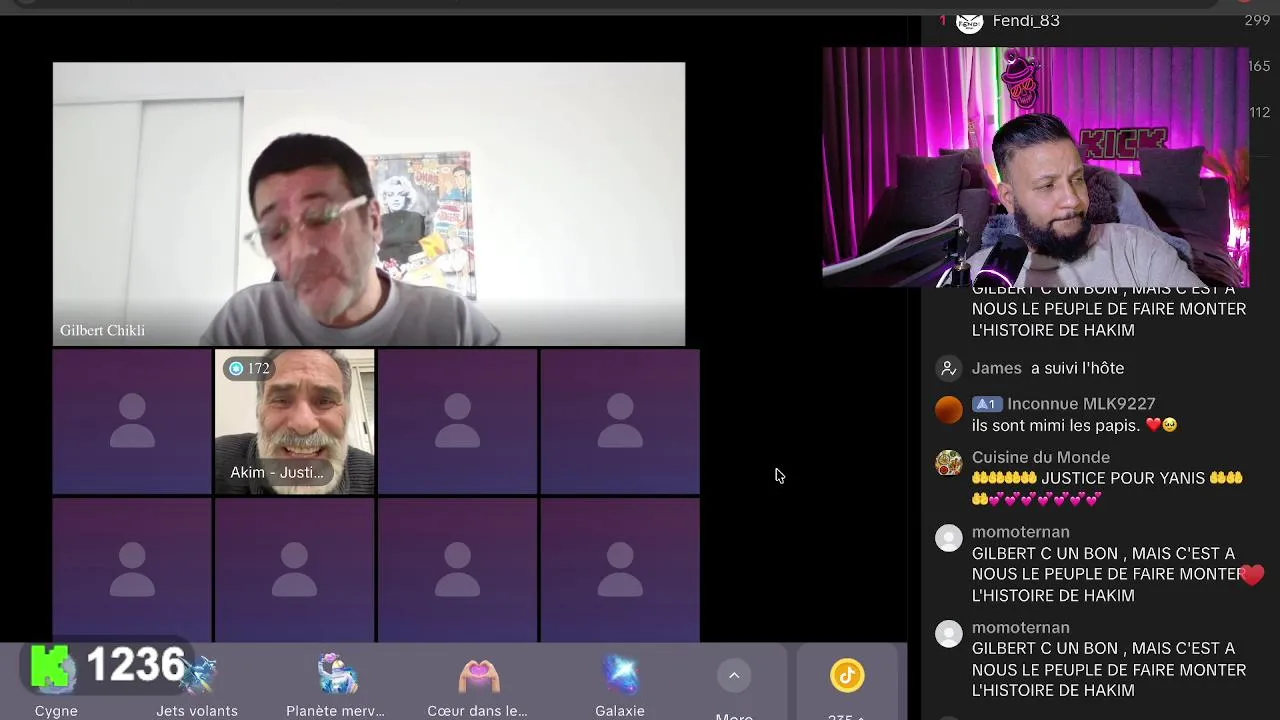Select the empty guest slot directly below Akim's tile

(x=295, y=570)
